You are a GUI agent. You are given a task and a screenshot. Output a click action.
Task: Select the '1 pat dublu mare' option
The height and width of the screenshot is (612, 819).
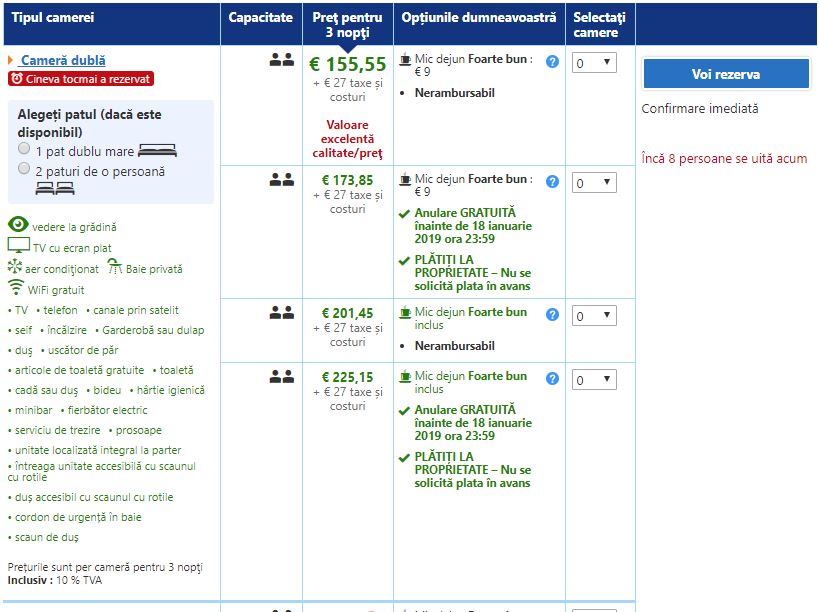24,149
